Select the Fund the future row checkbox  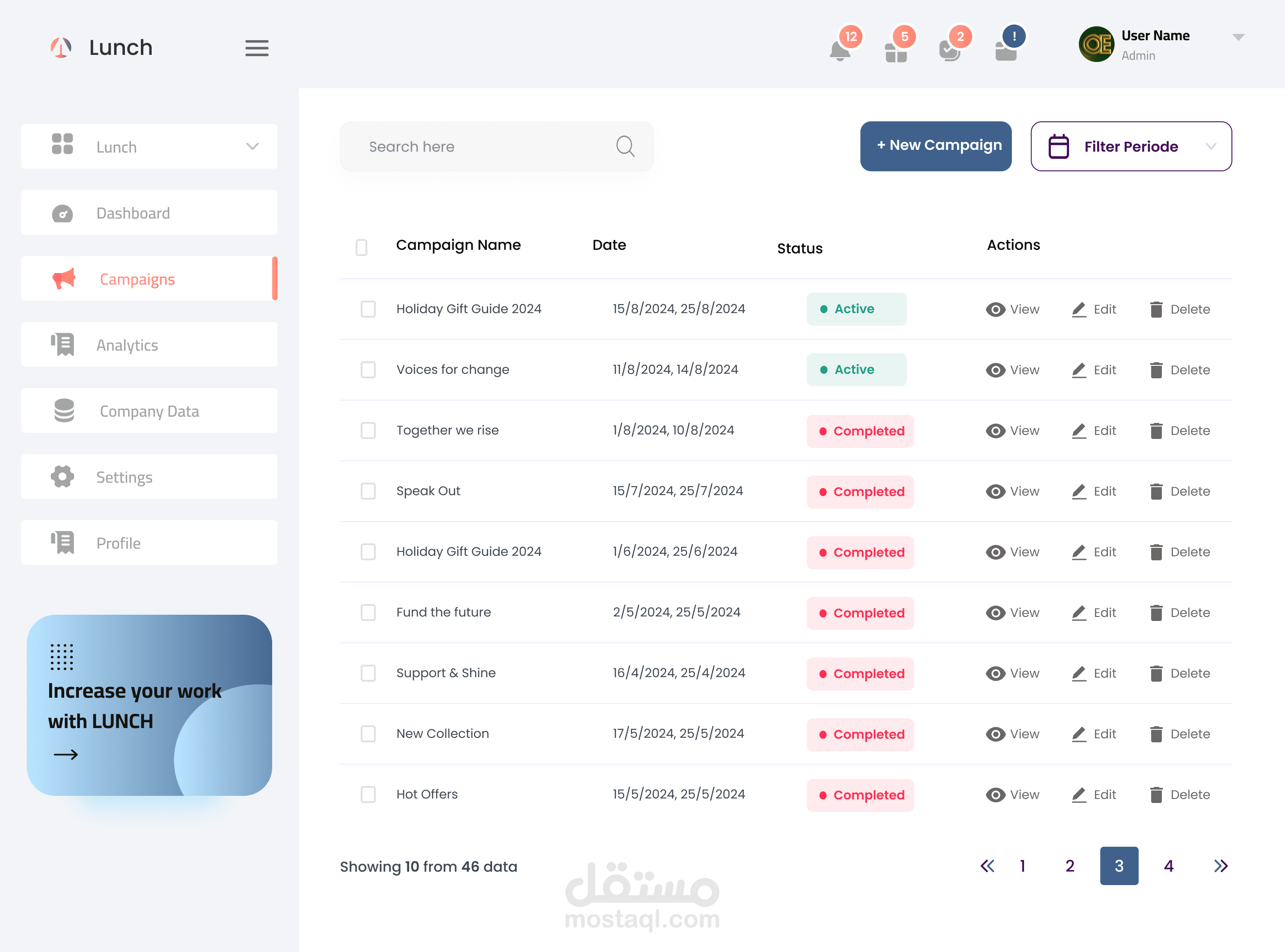[368, 613]
